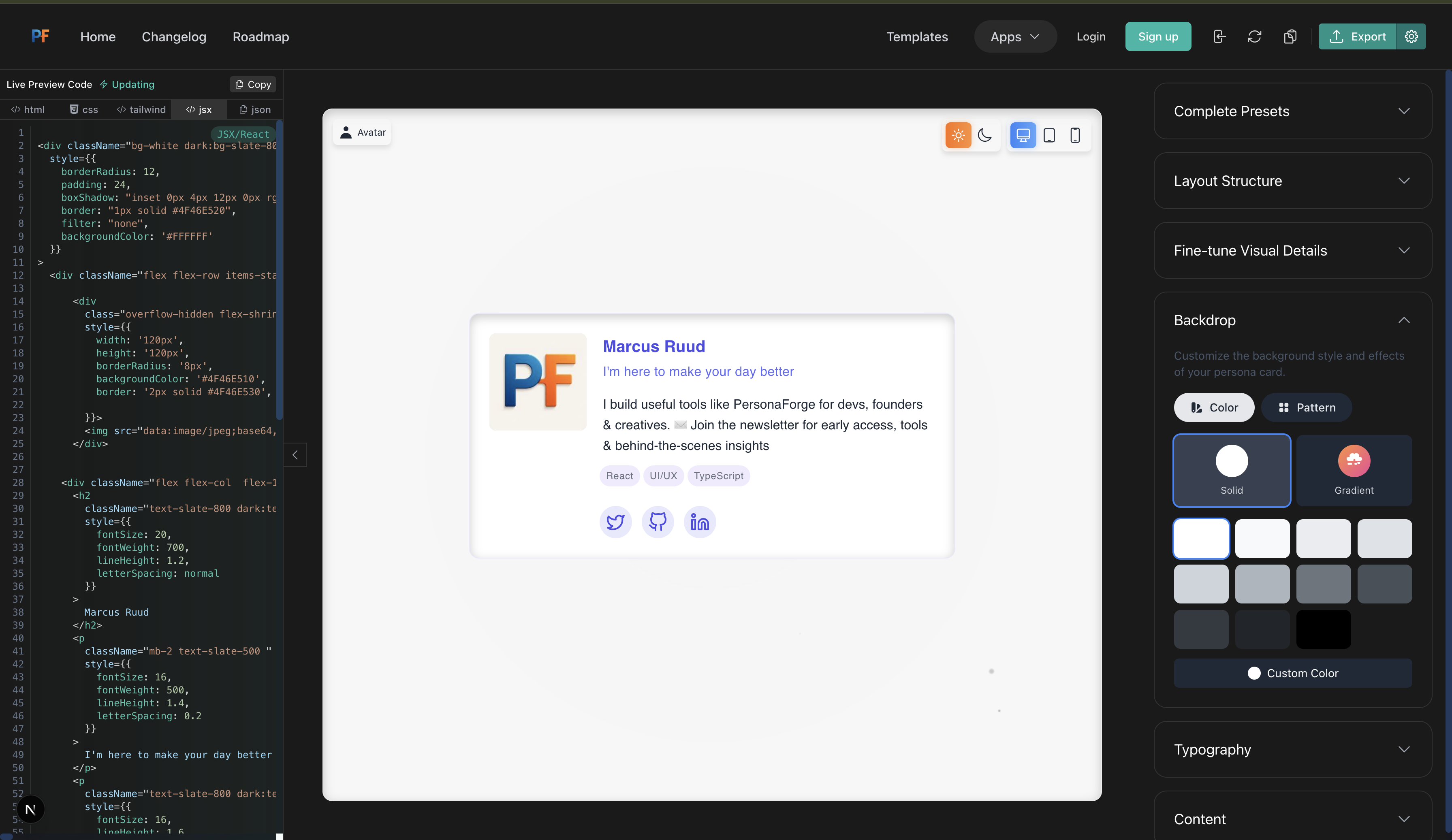Switch to the css code tab

pyautogui.click(x=84, y=109)
